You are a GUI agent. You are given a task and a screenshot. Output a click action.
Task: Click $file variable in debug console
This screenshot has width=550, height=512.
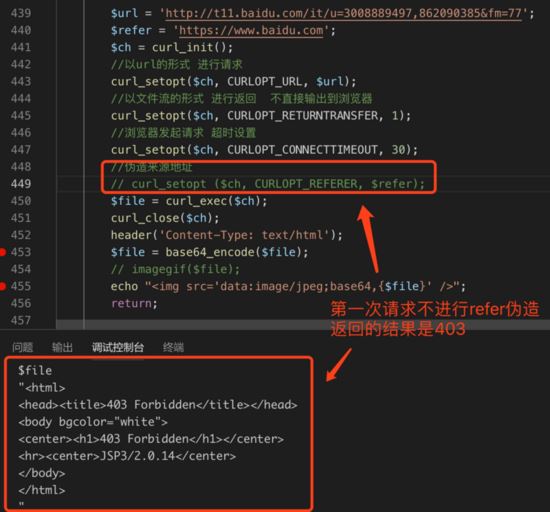point(35,370)
